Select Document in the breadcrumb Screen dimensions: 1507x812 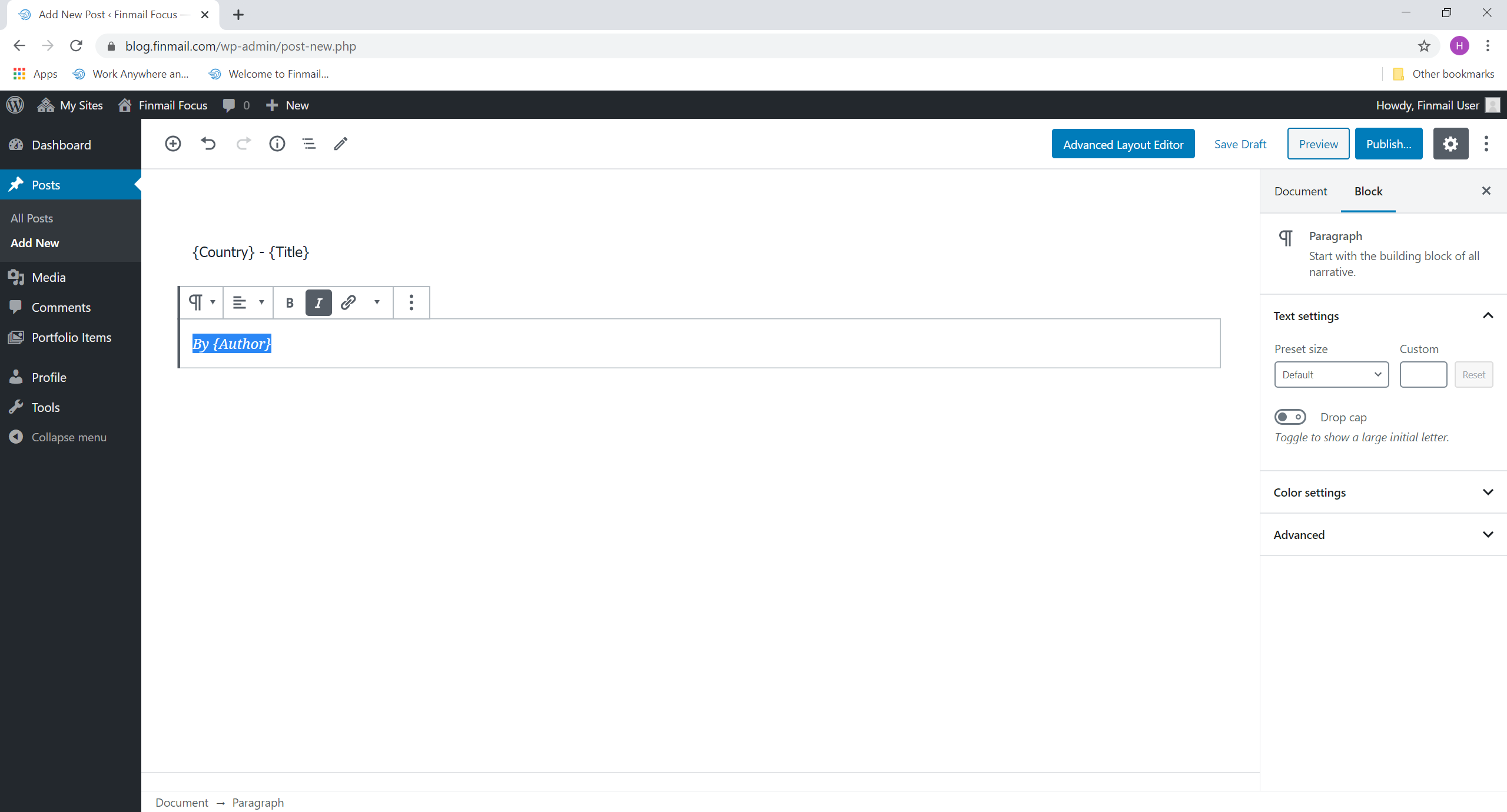(182, 803)
